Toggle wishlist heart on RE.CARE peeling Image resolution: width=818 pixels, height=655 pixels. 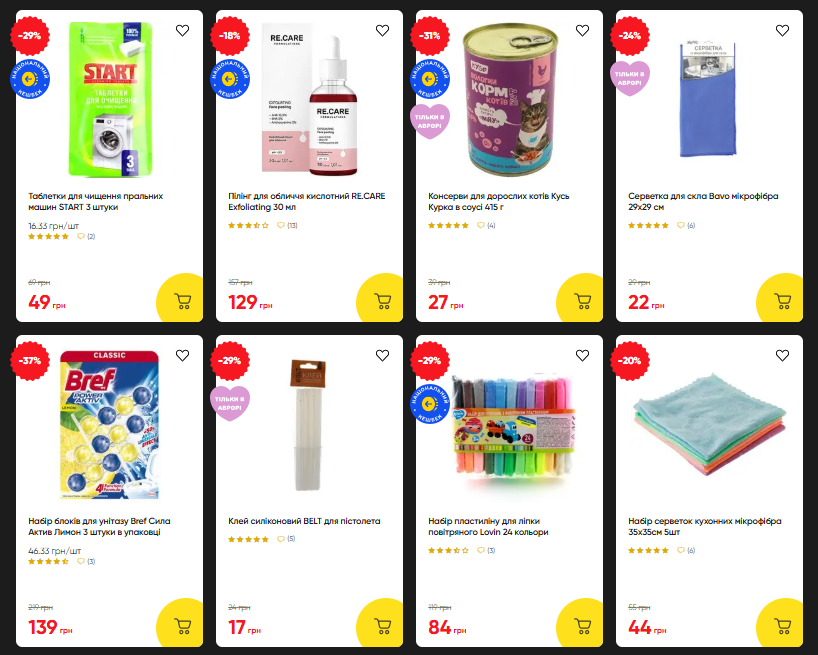pyautogui.click(x=382, y=31)
